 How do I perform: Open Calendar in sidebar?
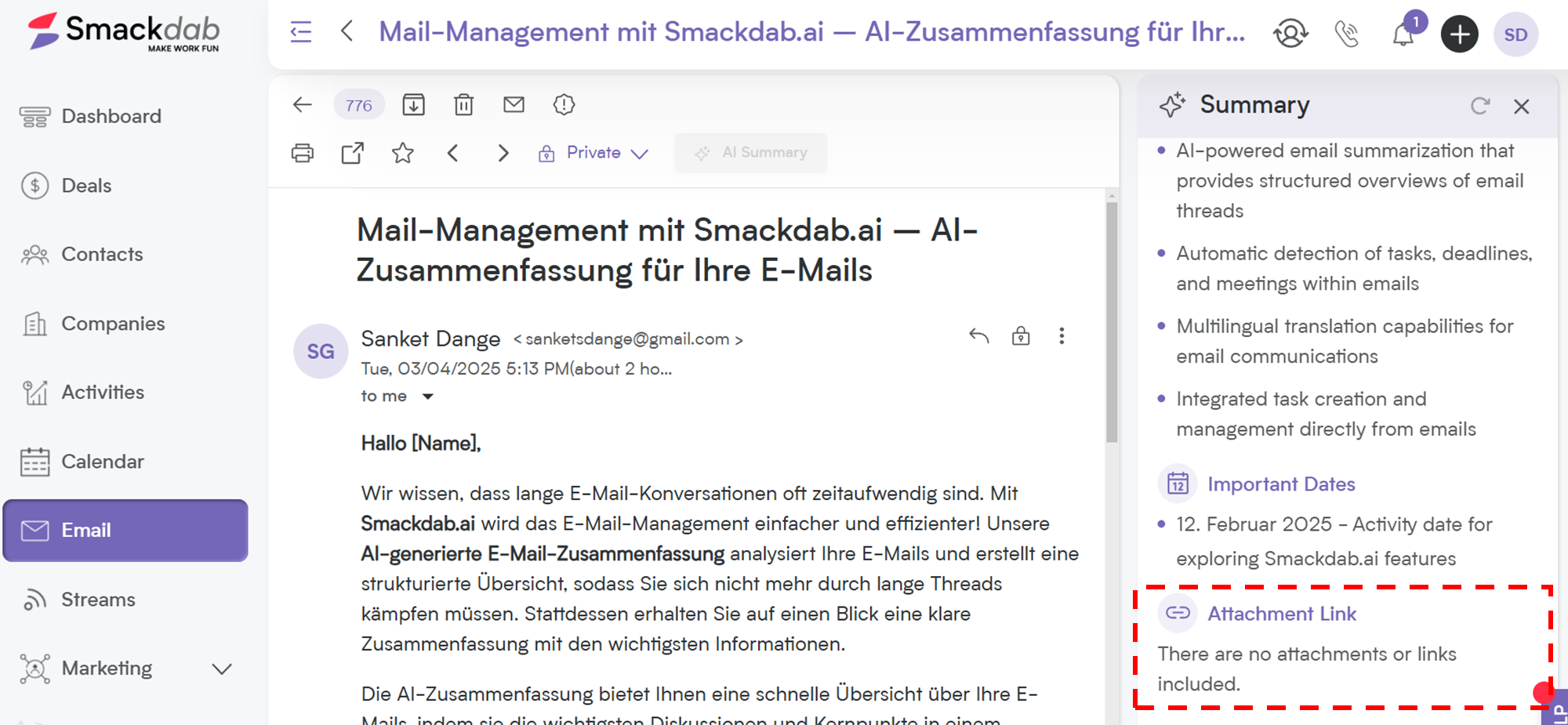(103, 461)
